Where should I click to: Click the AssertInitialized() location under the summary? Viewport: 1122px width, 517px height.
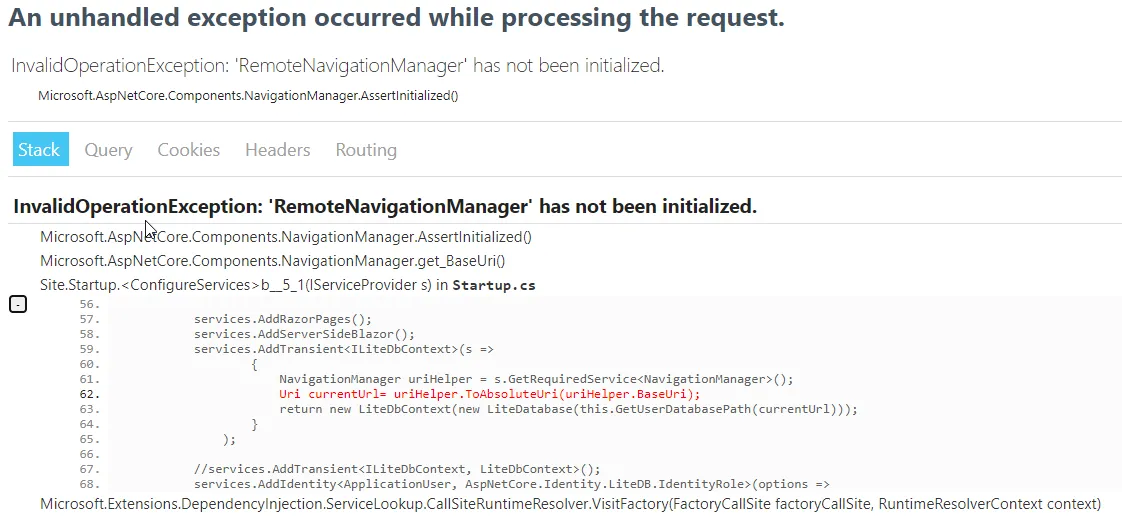point(248,96)
